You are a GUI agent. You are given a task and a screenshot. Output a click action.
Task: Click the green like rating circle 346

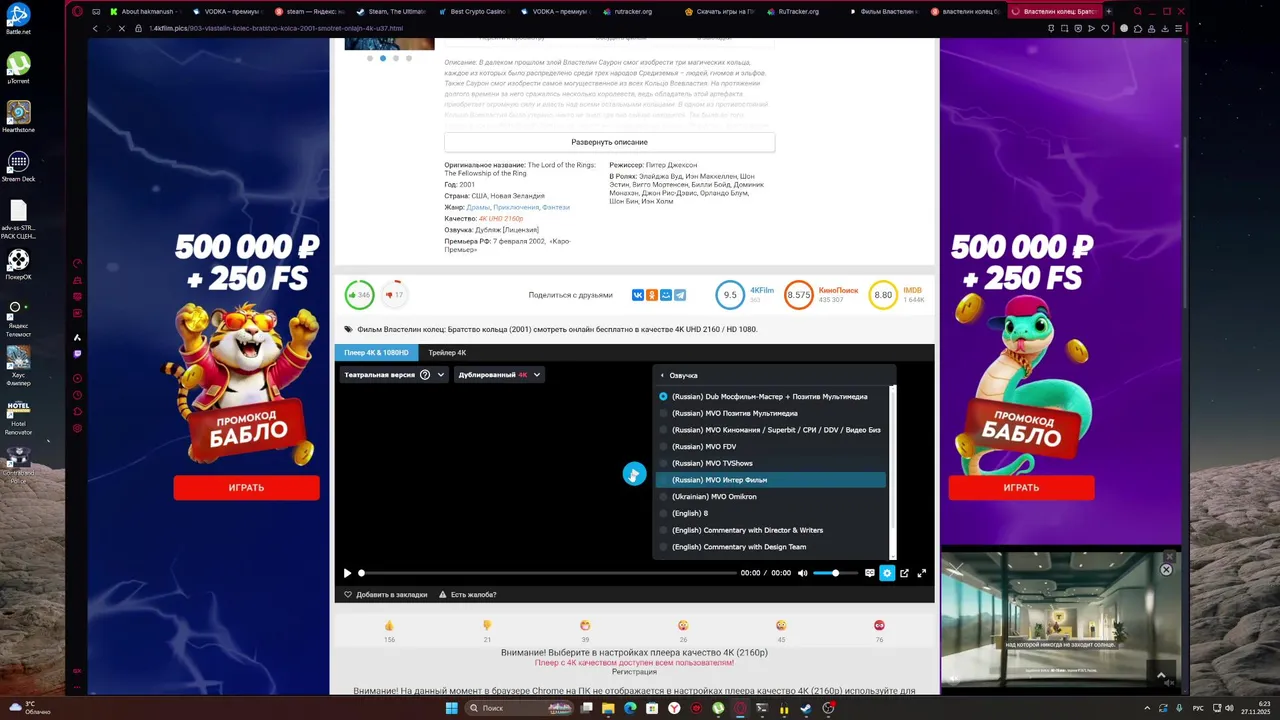click(359, 295)
